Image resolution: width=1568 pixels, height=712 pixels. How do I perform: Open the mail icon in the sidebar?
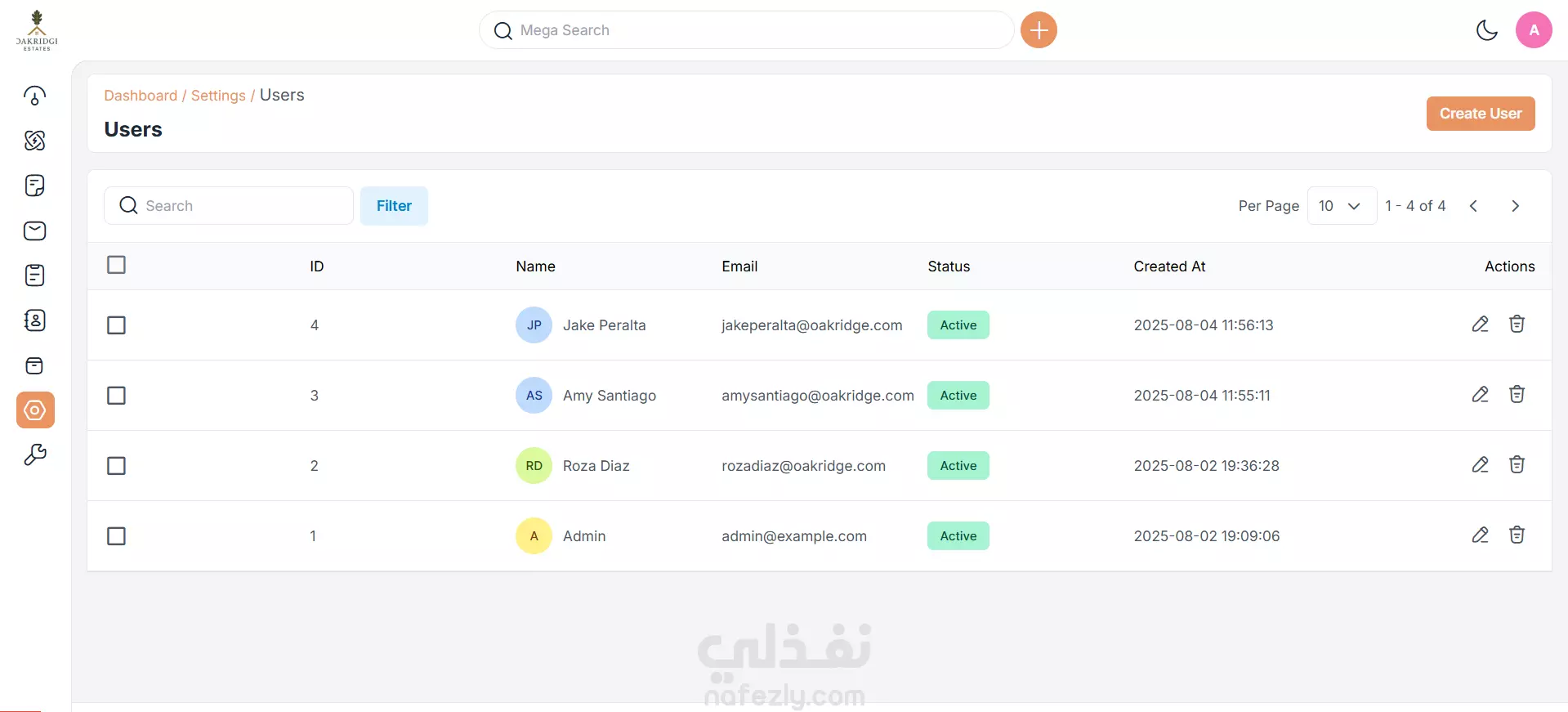[x=35, y=231]
